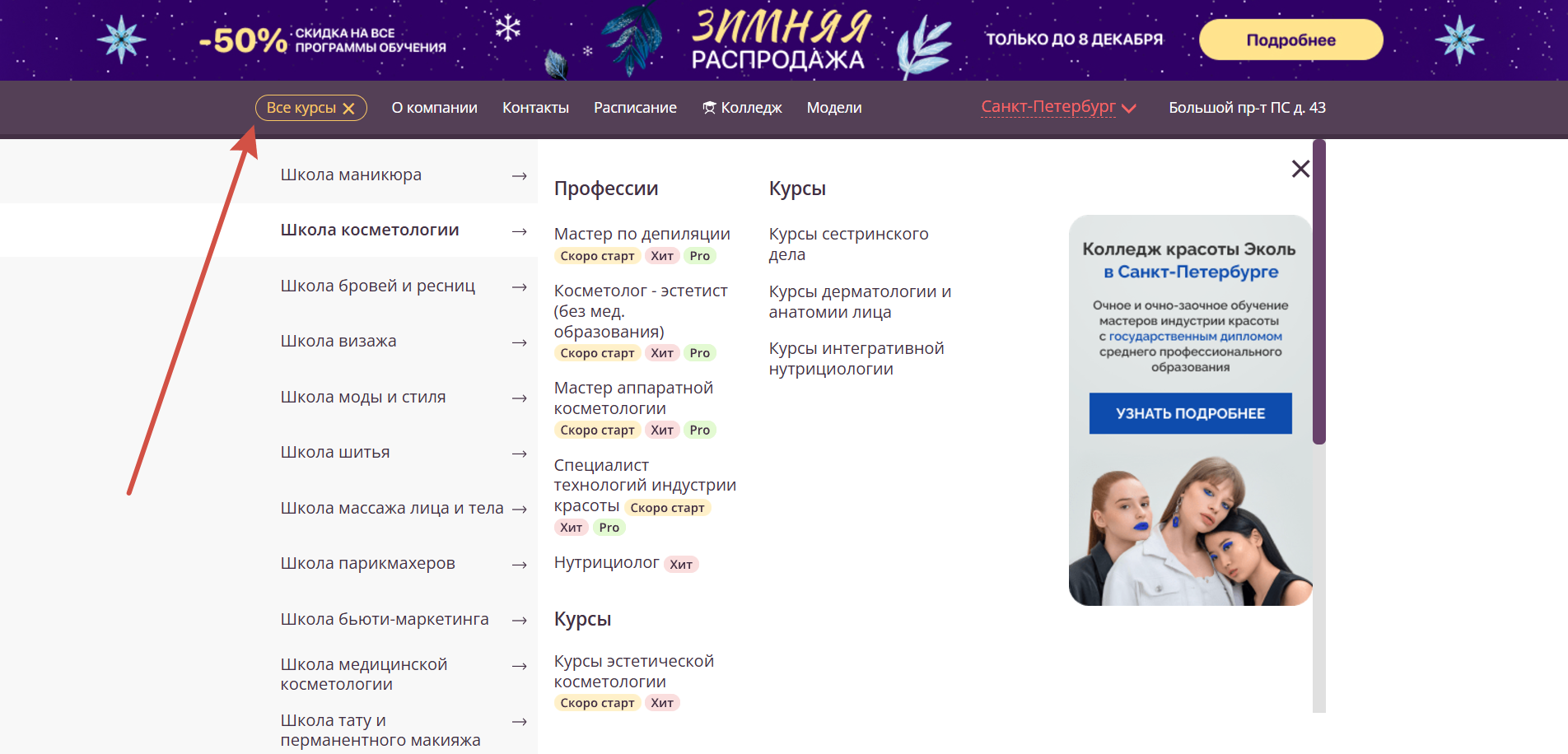Click the ЗИМНЯЯ РАСПРОДАЖА banner title
Screen dimensions: 1568x754
[x=780, y=40]
